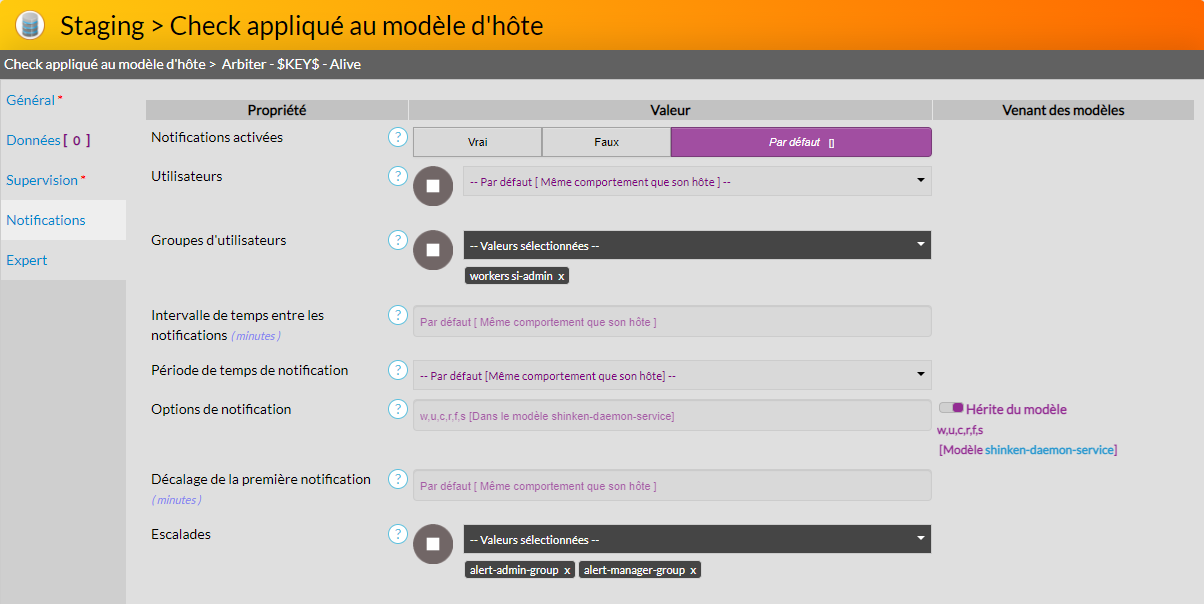Expand the Escalades selected values dropdown
Viewport: 1204px width, 604px height.
[x=696, y=539]
